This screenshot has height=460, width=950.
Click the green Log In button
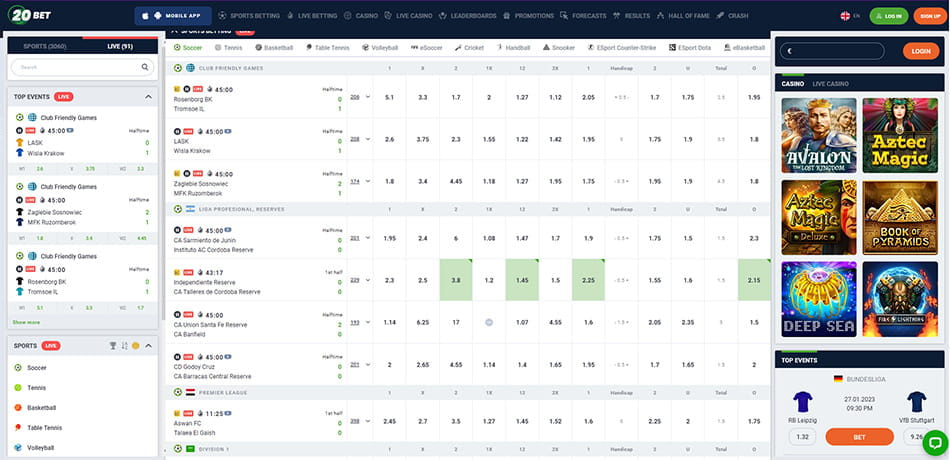889,16
